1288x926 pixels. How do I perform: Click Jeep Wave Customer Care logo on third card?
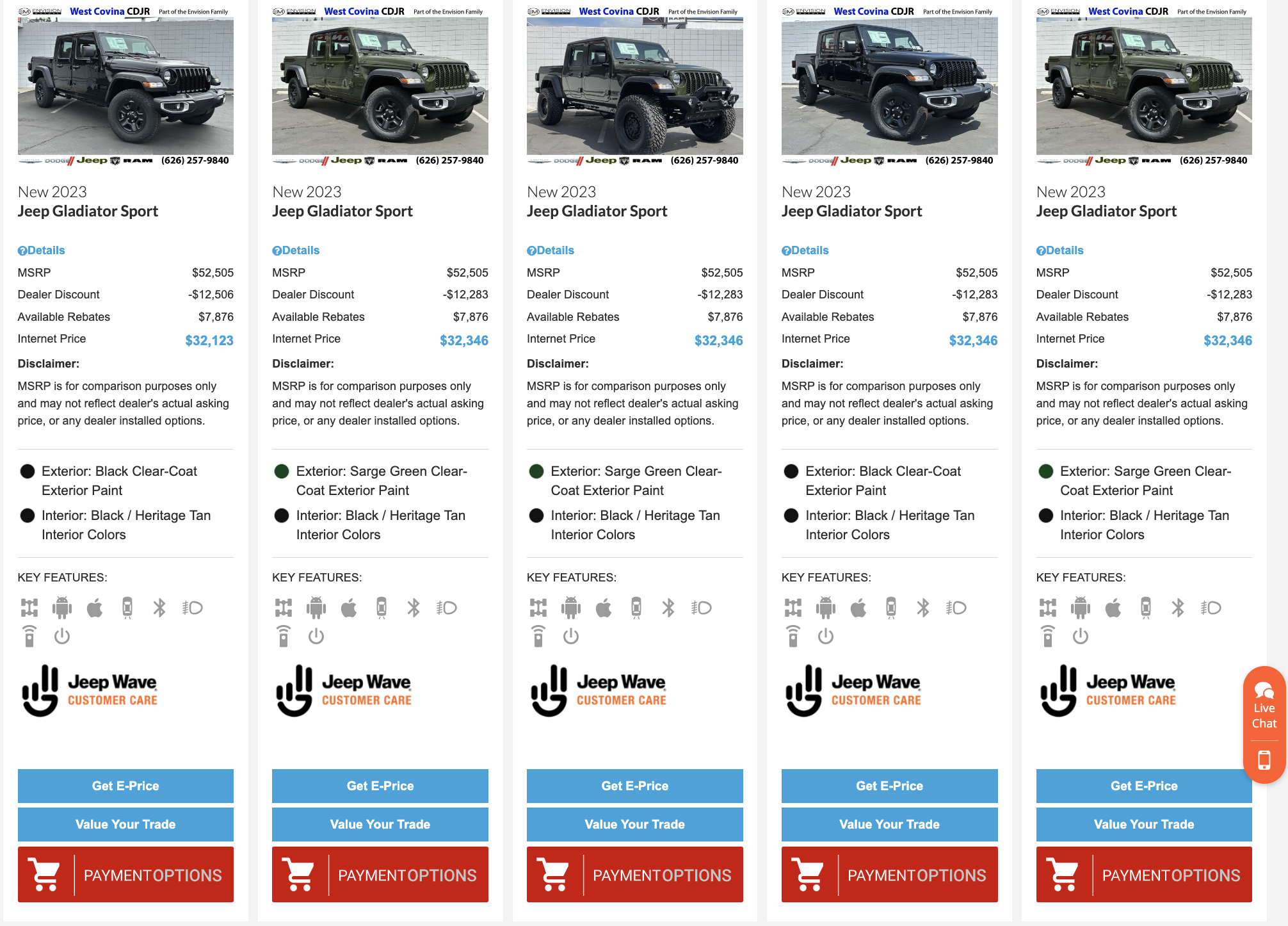(x=599, y=690)
